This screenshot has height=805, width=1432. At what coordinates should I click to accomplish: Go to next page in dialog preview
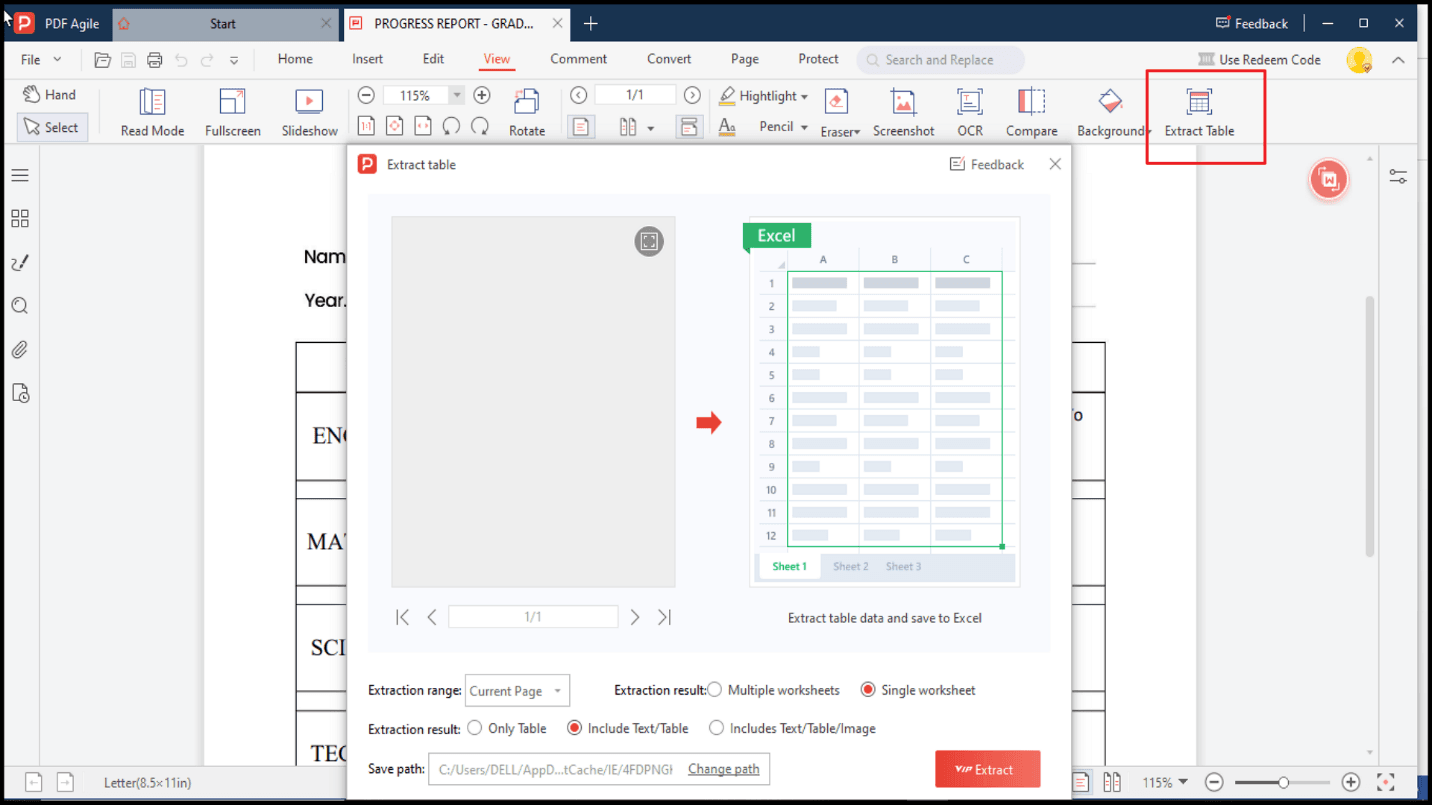635,618
